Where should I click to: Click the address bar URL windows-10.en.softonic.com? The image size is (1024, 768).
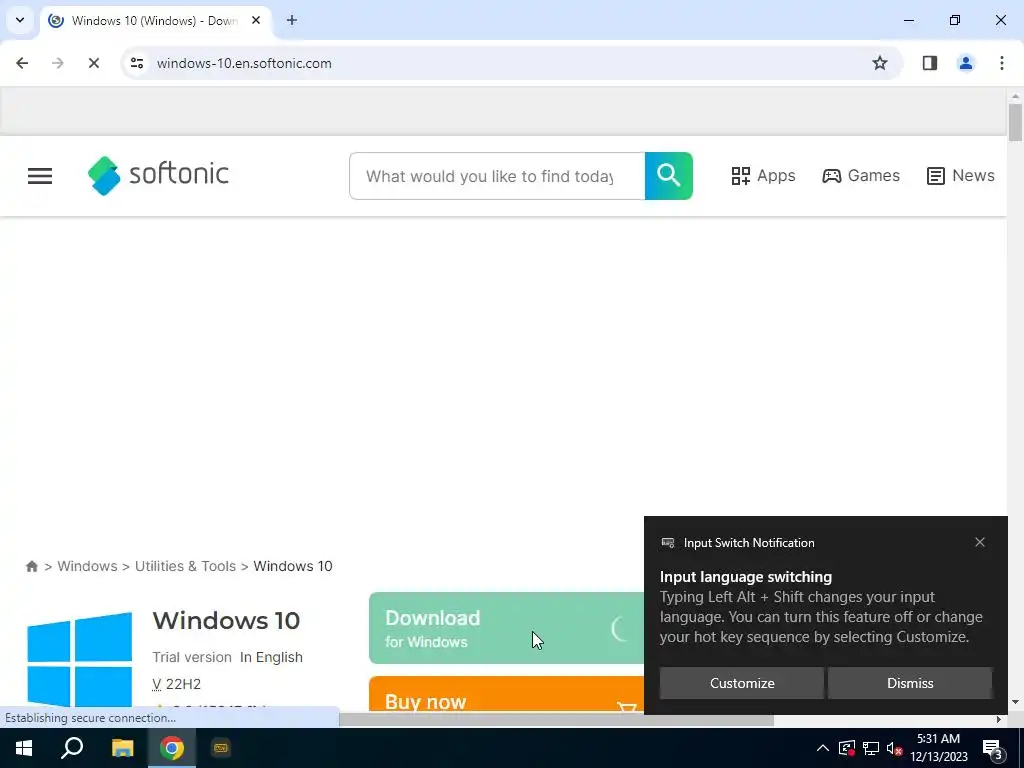pyautogui.click(x=244, y=63)
